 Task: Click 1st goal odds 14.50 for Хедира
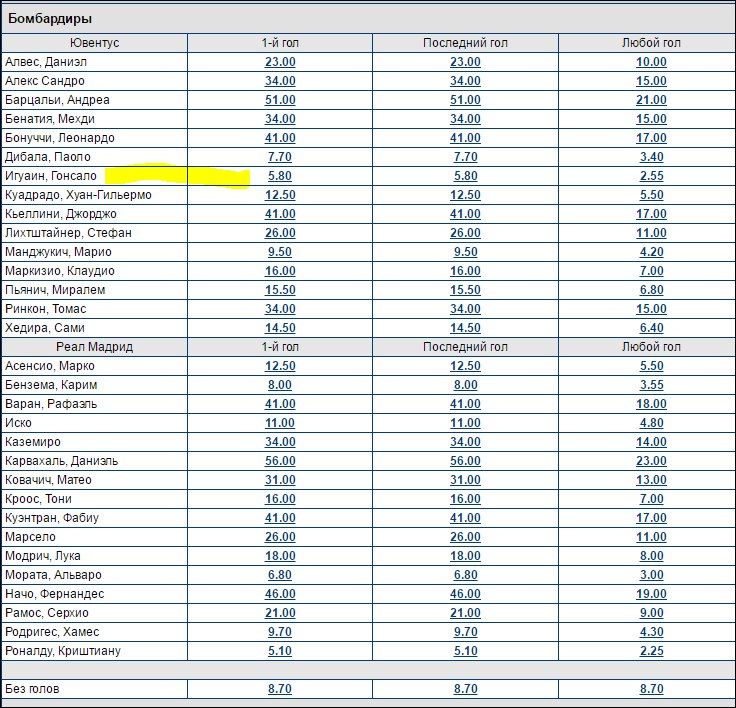tap(280, 328)
